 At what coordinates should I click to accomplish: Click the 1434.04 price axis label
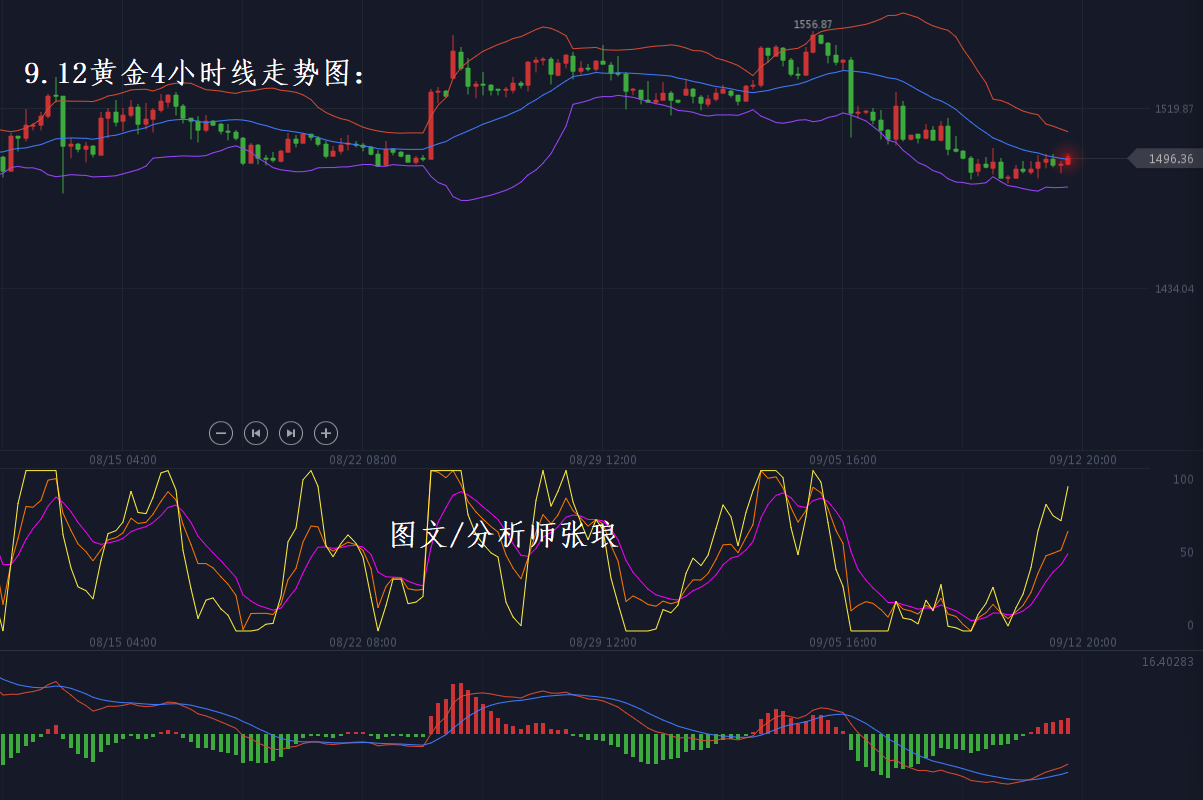[1174, 289]
